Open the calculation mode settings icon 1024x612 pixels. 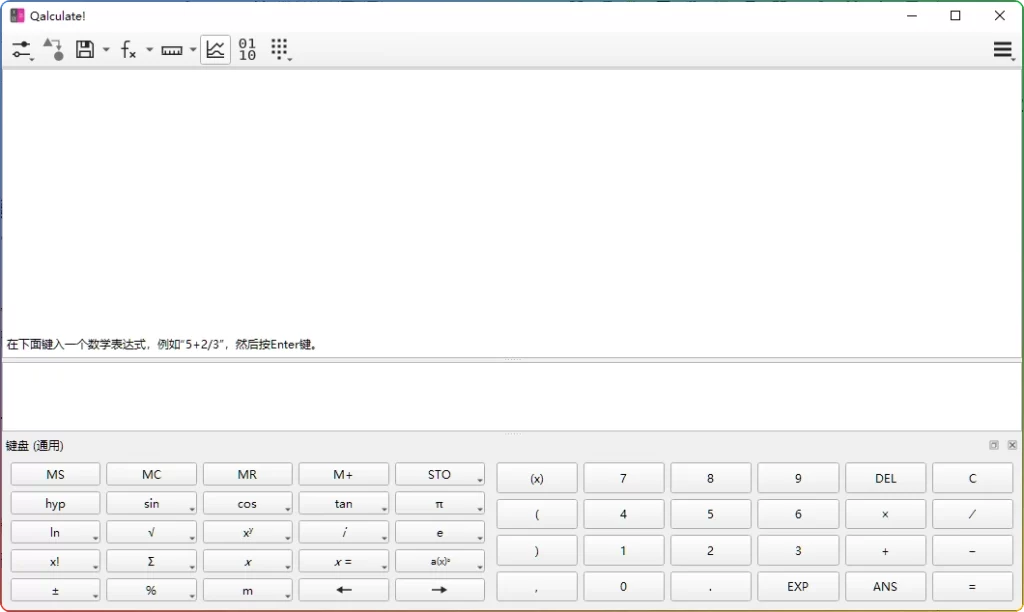click(22, 48)
